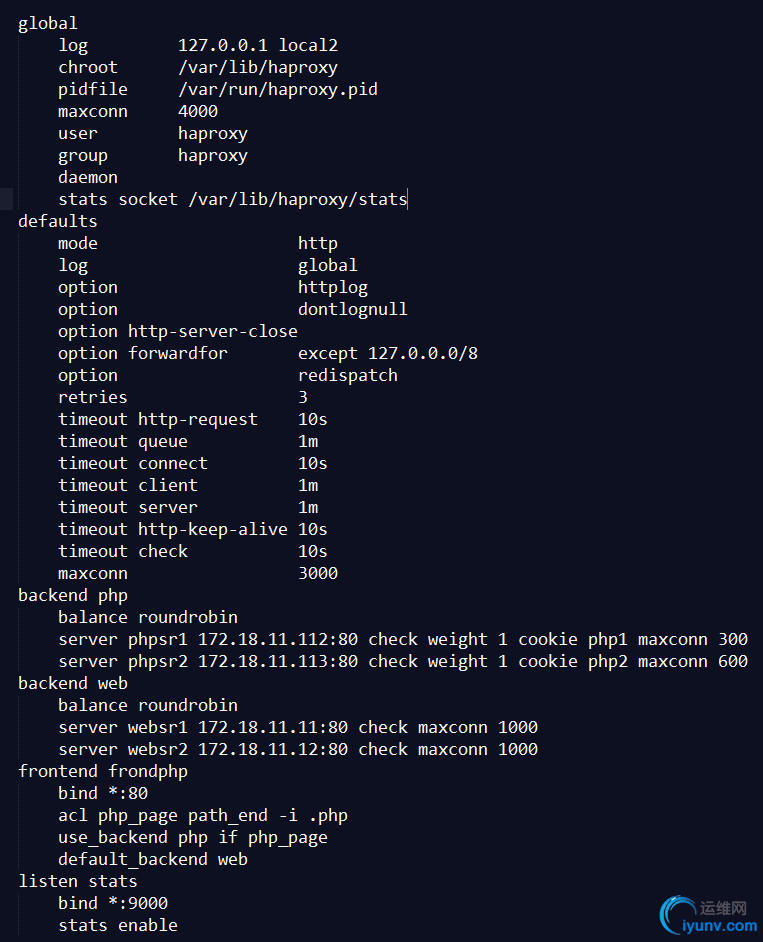Click the 'acl php_page path_end' line
Viewport: 763px width, 942px height.
[202, 815]
